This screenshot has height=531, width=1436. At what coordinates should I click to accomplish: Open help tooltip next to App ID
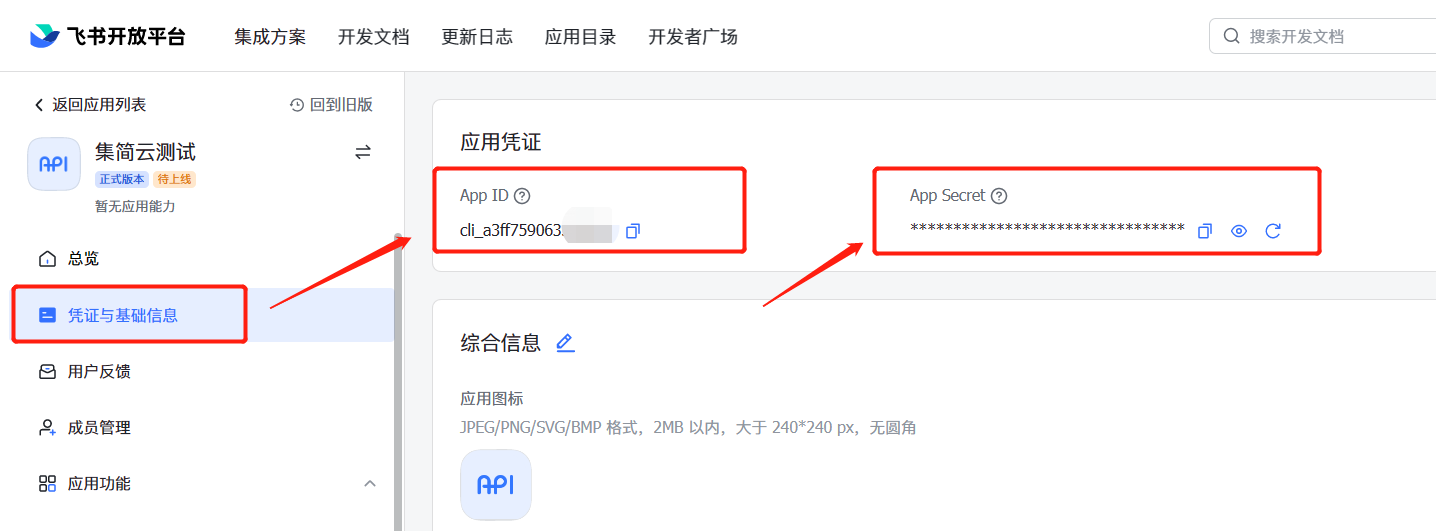tap(521, 196)
